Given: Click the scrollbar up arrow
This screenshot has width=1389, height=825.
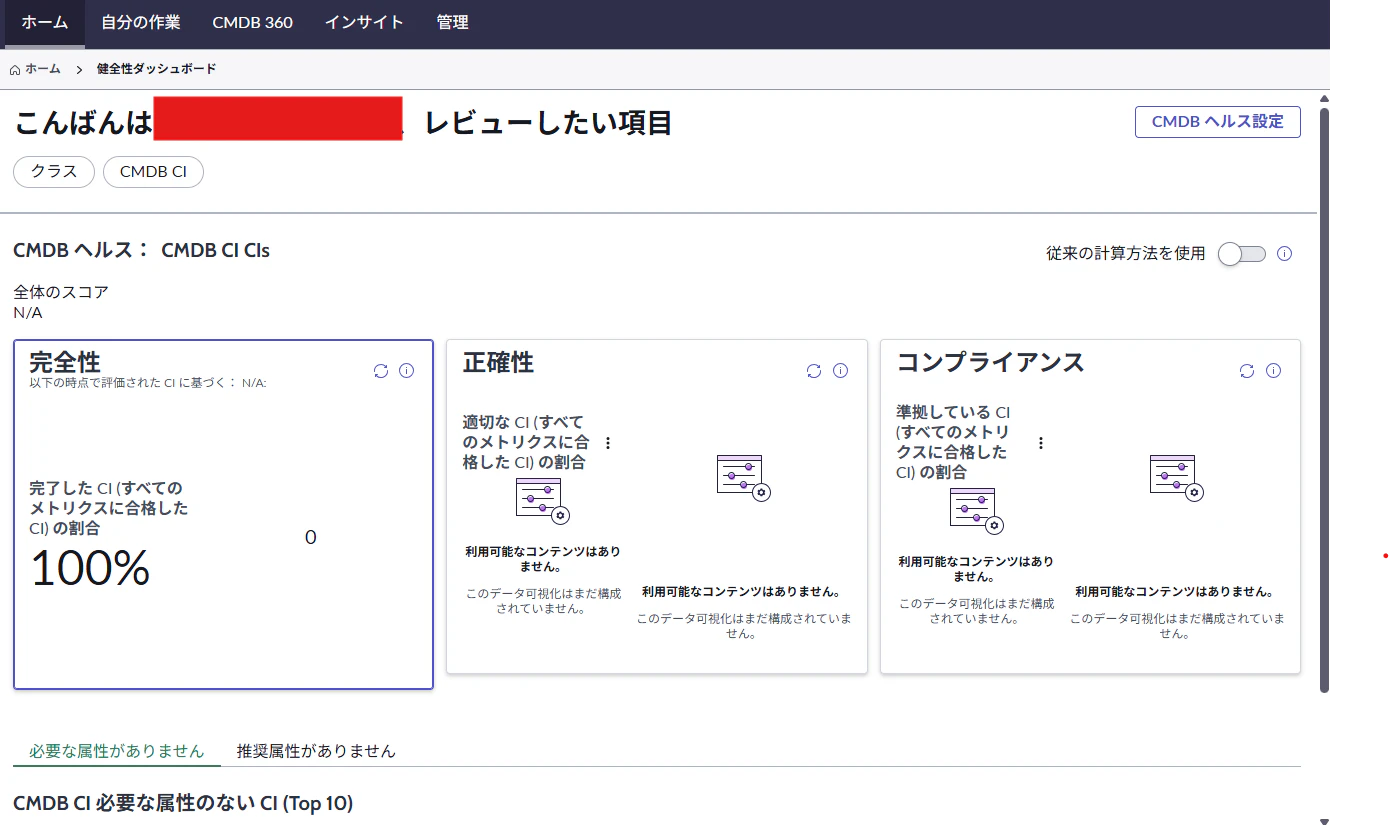Looking at the screenshot, I should (1325, 99).
